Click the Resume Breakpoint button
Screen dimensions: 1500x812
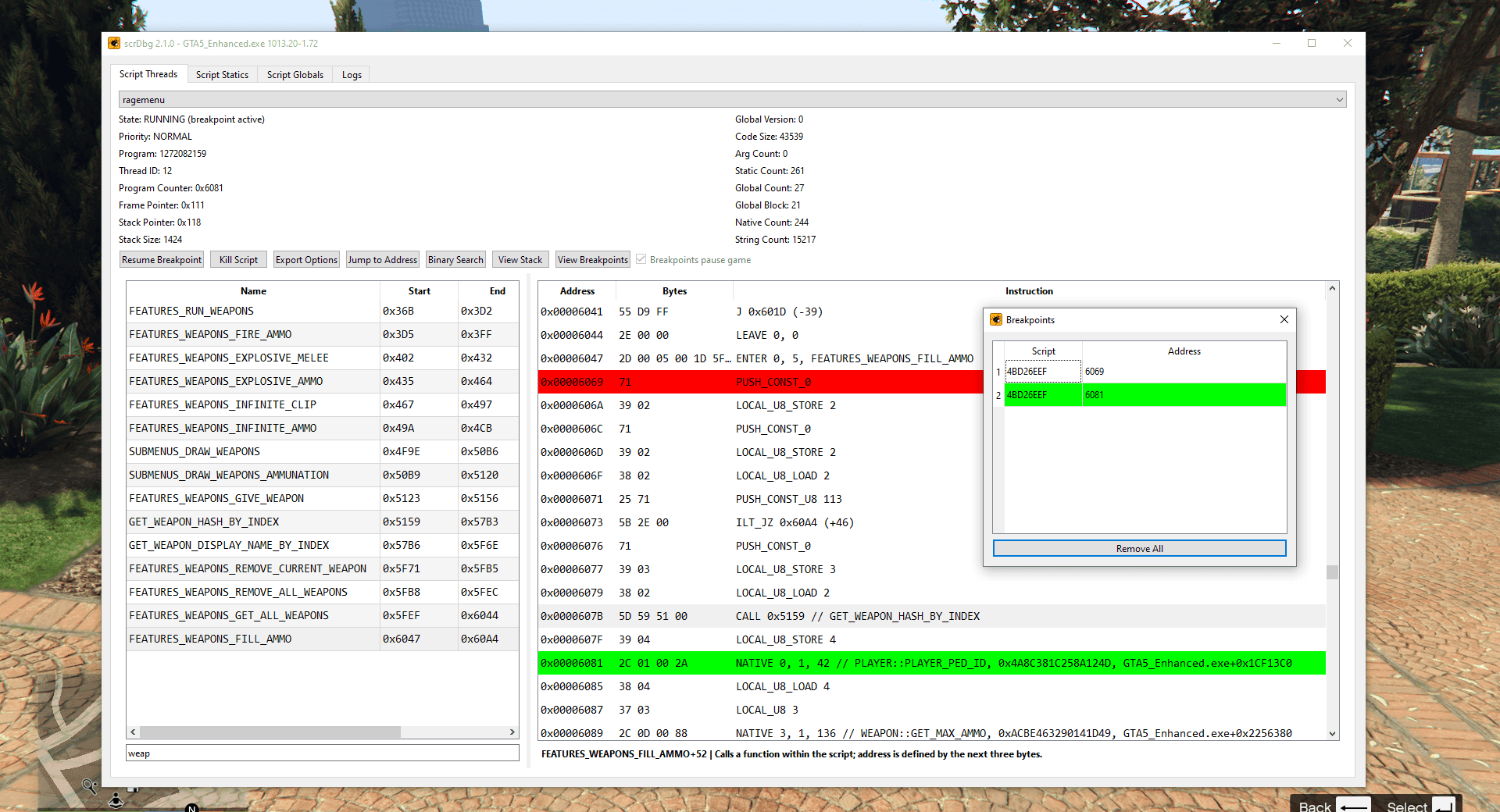pyautogui.click(x=161, y=259)
